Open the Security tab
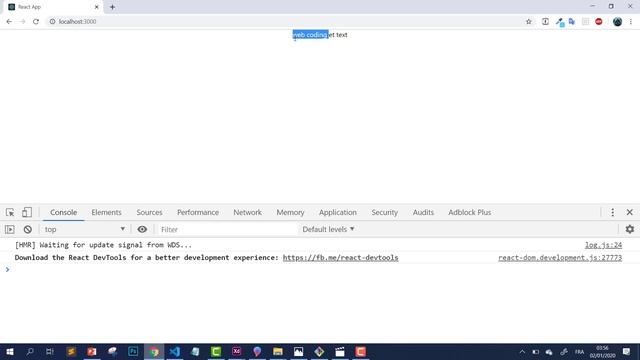 (x=384, y=212)
